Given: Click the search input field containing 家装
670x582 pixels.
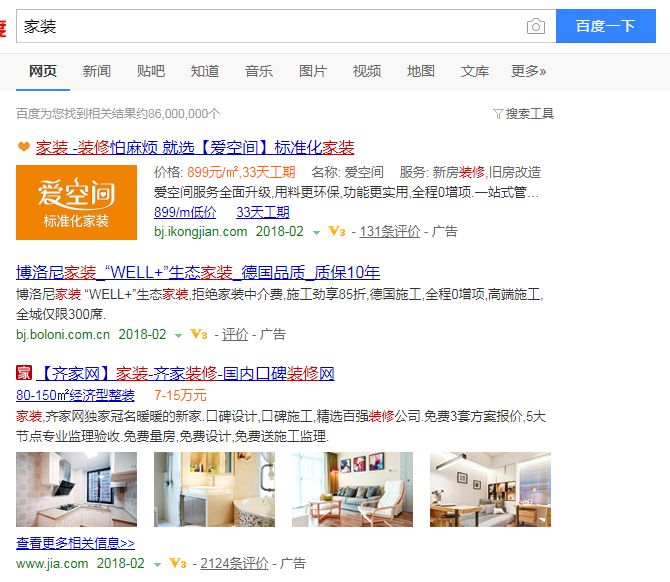Looking at the screenshot, I should click(271, 26).
